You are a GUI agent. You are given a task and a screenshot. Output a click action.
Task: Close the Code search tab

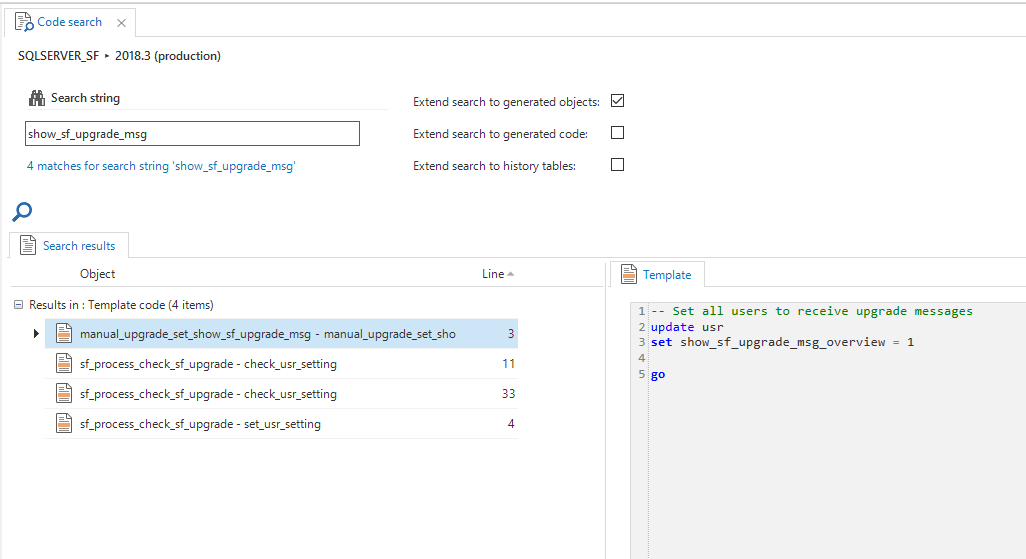(121, 22)
